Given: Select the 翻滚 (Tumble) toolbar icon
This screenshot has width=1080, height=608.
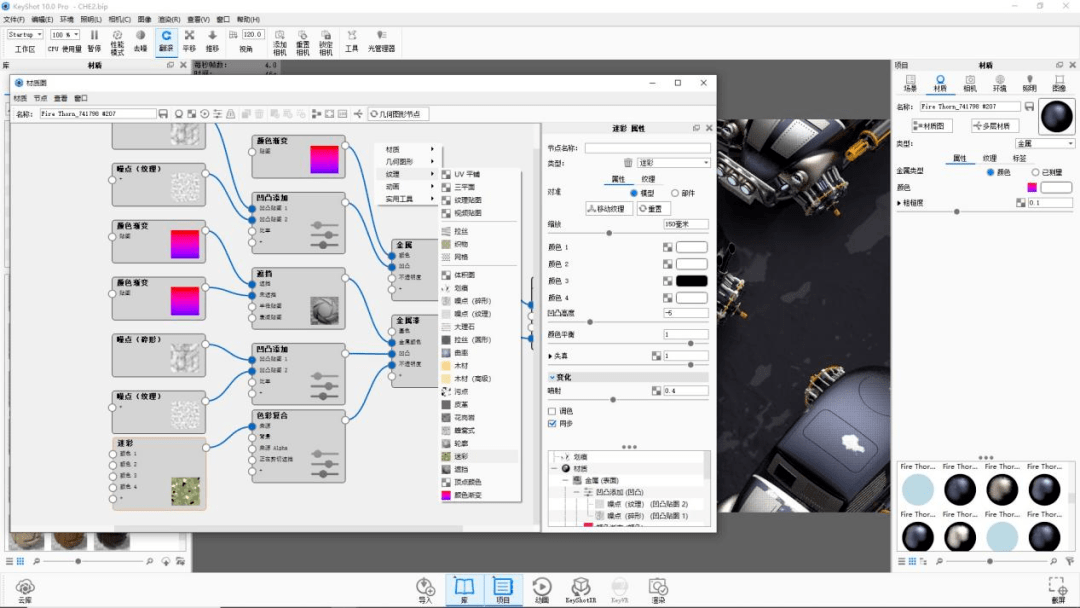Looking at the screenshot, I should tap(165, 36).
